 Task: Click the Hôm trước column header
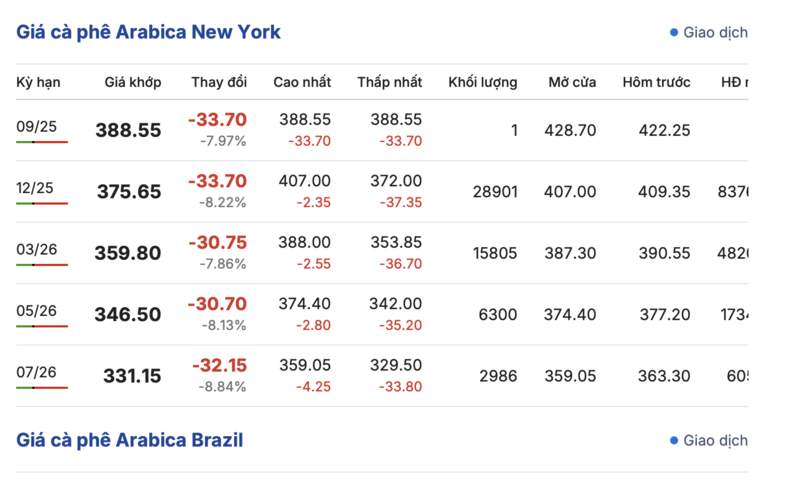point(656,82)
